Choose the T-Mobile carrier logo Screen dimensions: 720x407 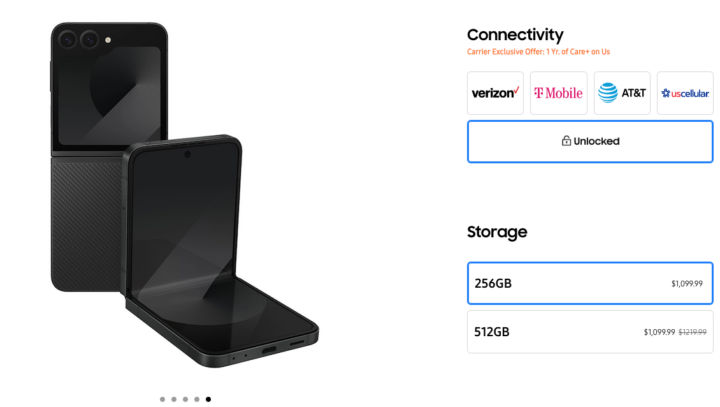[558, 93]
